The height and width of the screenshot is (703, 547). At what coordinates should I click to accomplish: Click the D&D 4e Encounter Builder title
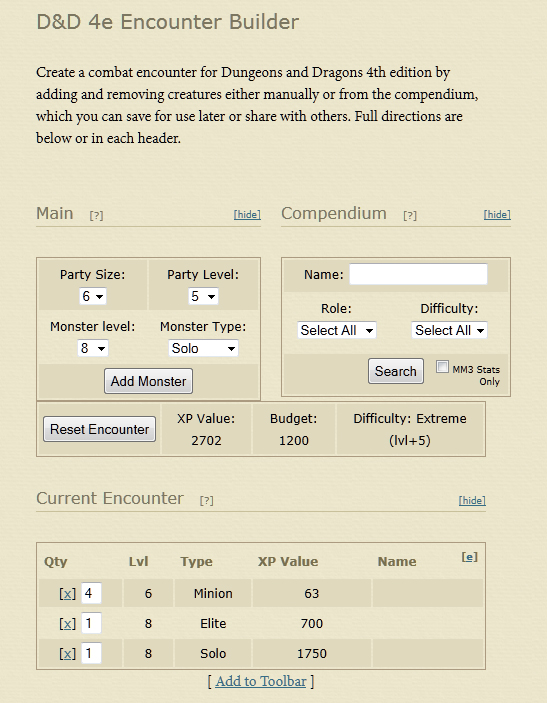168,22
